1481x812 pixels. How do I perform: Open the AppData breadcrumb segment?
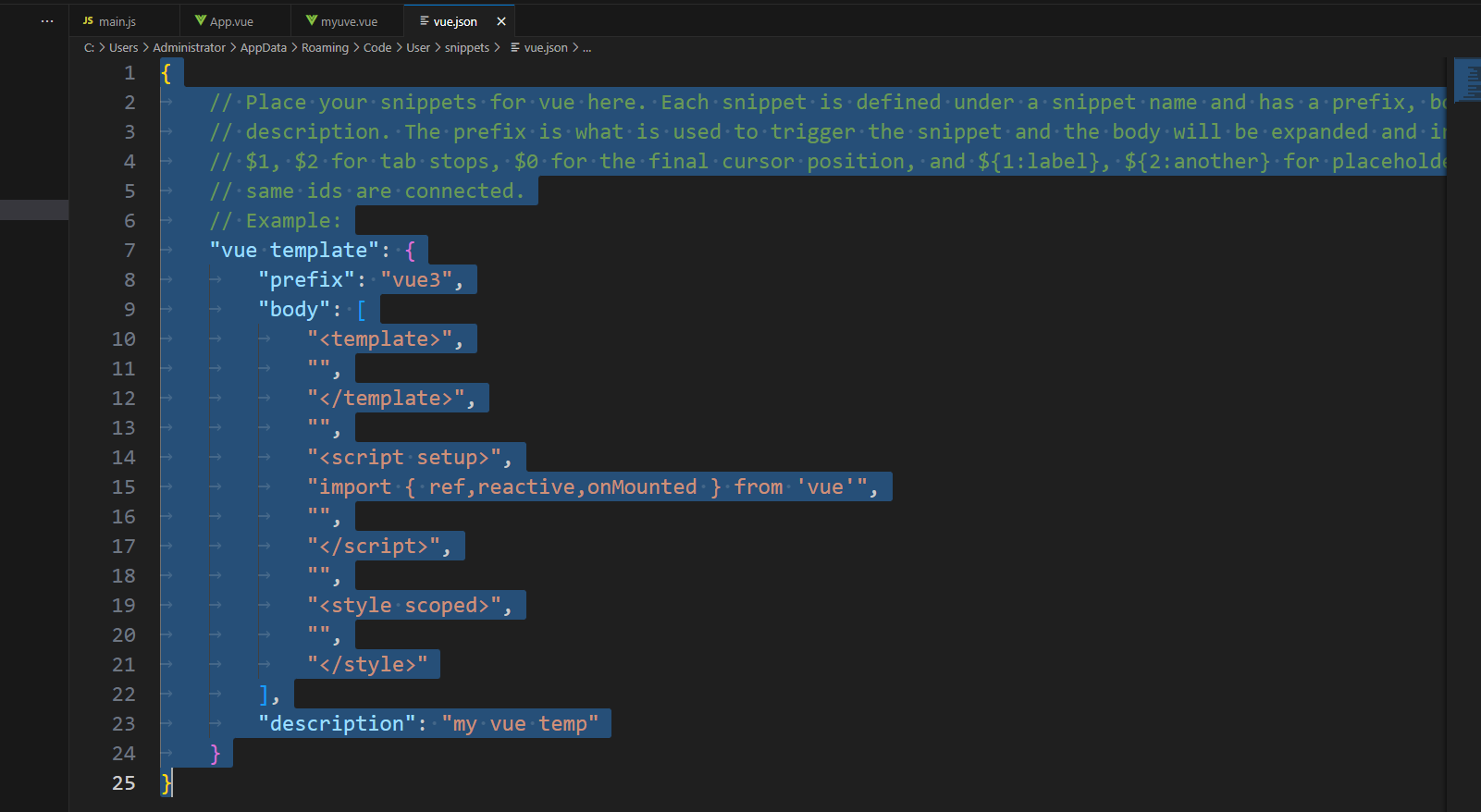tap(264, 47)
